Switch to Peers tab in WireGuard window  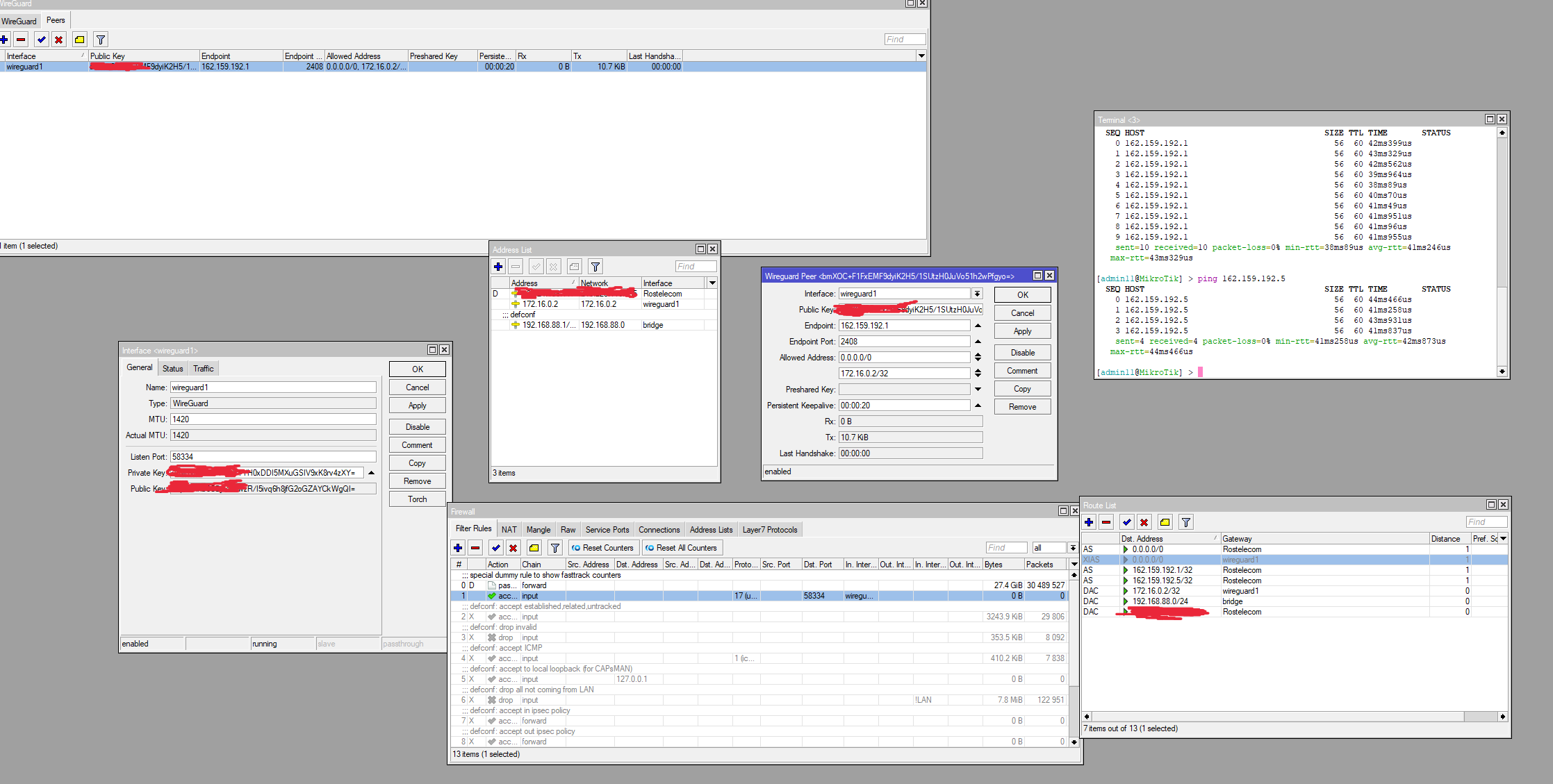click(56, 20)
